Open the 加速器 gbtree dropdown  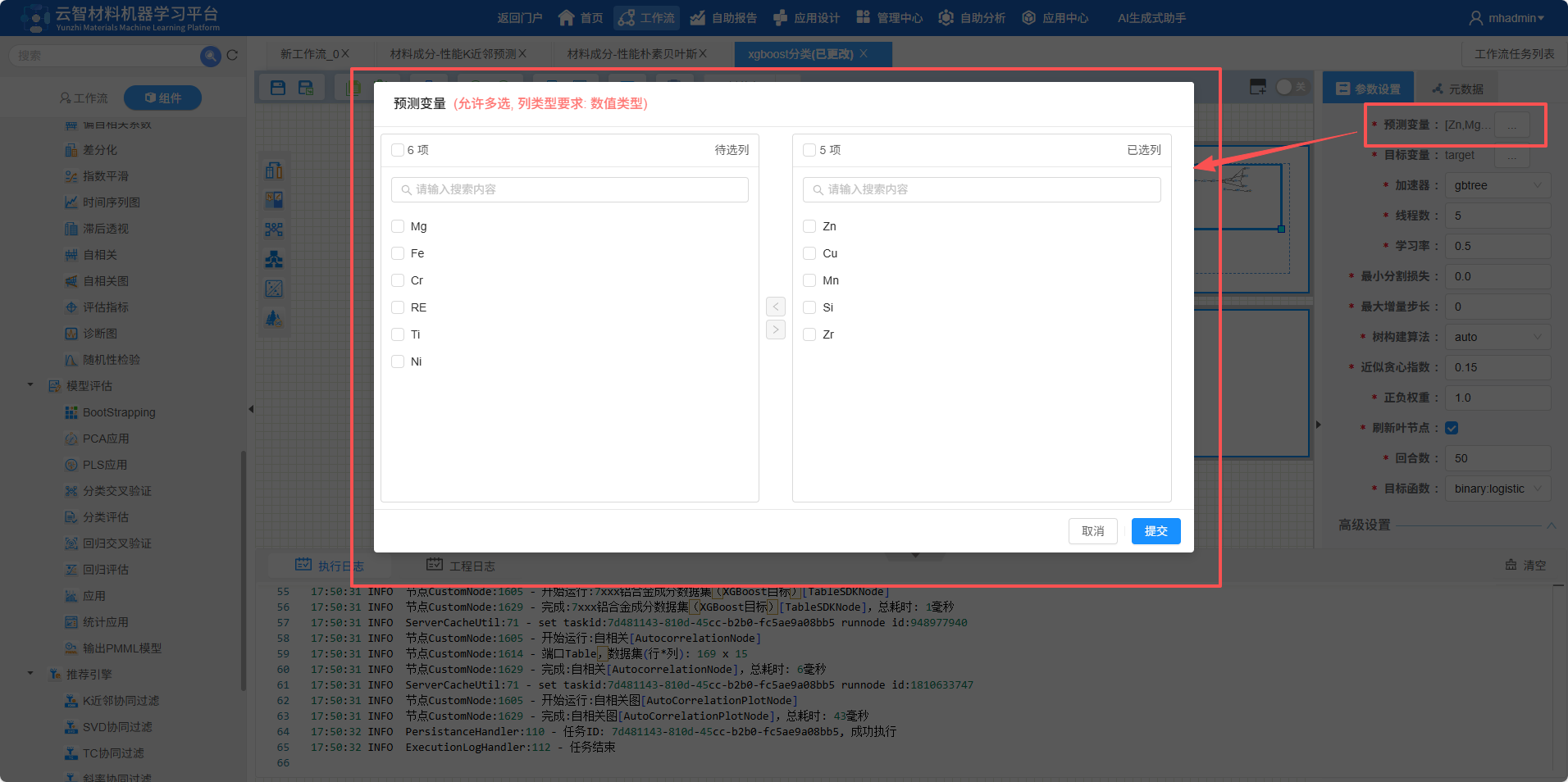[x=1497, y=184]
